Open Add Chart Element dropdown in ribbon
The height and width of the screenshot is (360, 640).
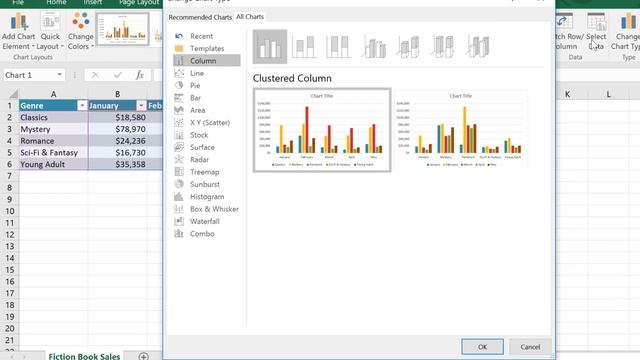(18, 31)
